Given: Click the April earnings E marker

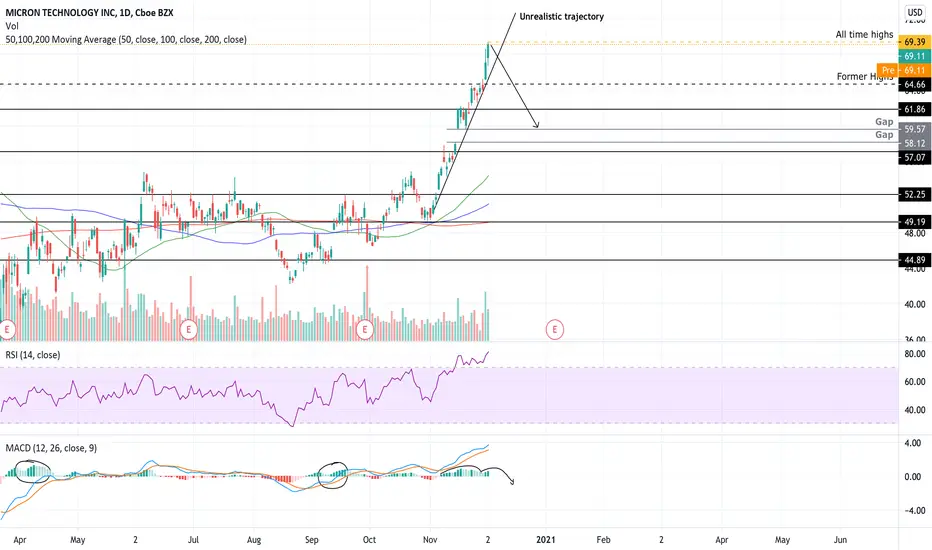Looking at the screenshot, I should (x=7, y=329).
